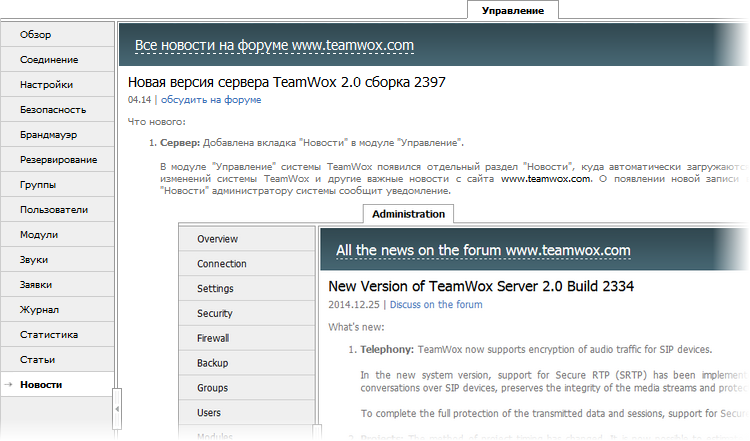Screen dimensions: 750x441
Task: Select Security in the embedded sidebar
Action: pos(247,313)
